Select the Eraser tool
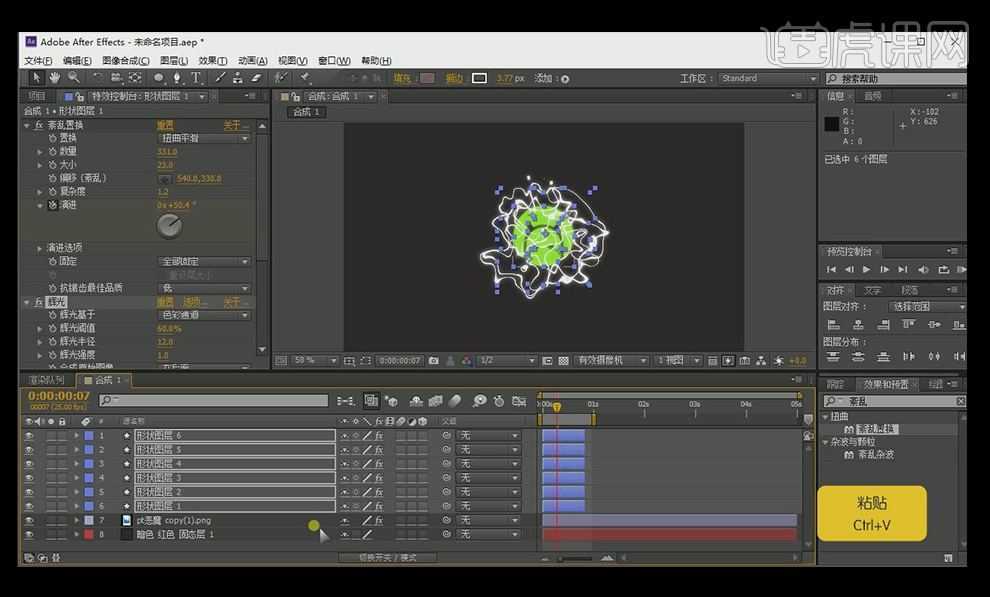The height and width of the screenshot is (597, 990). pyautogui.click(x=255, y=78)
